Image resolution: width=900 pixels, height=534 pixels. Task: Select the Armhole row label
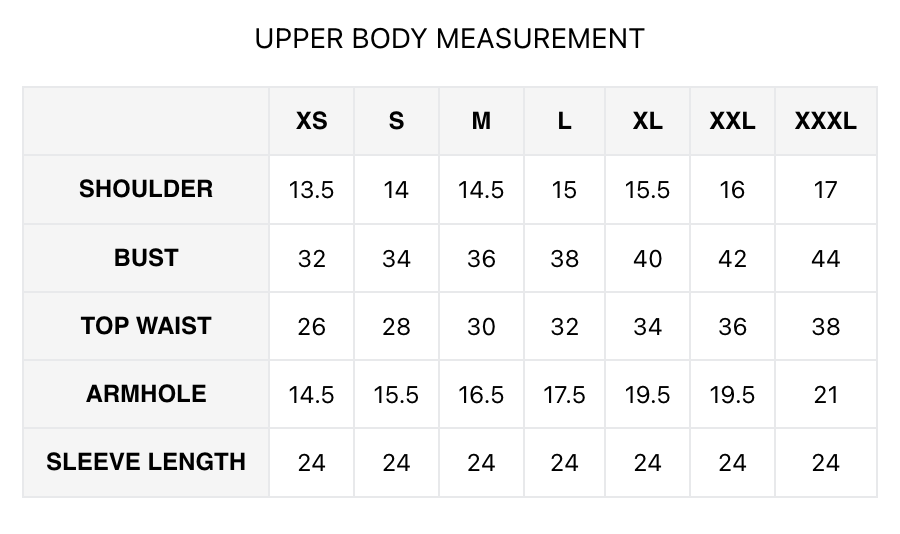146,394
